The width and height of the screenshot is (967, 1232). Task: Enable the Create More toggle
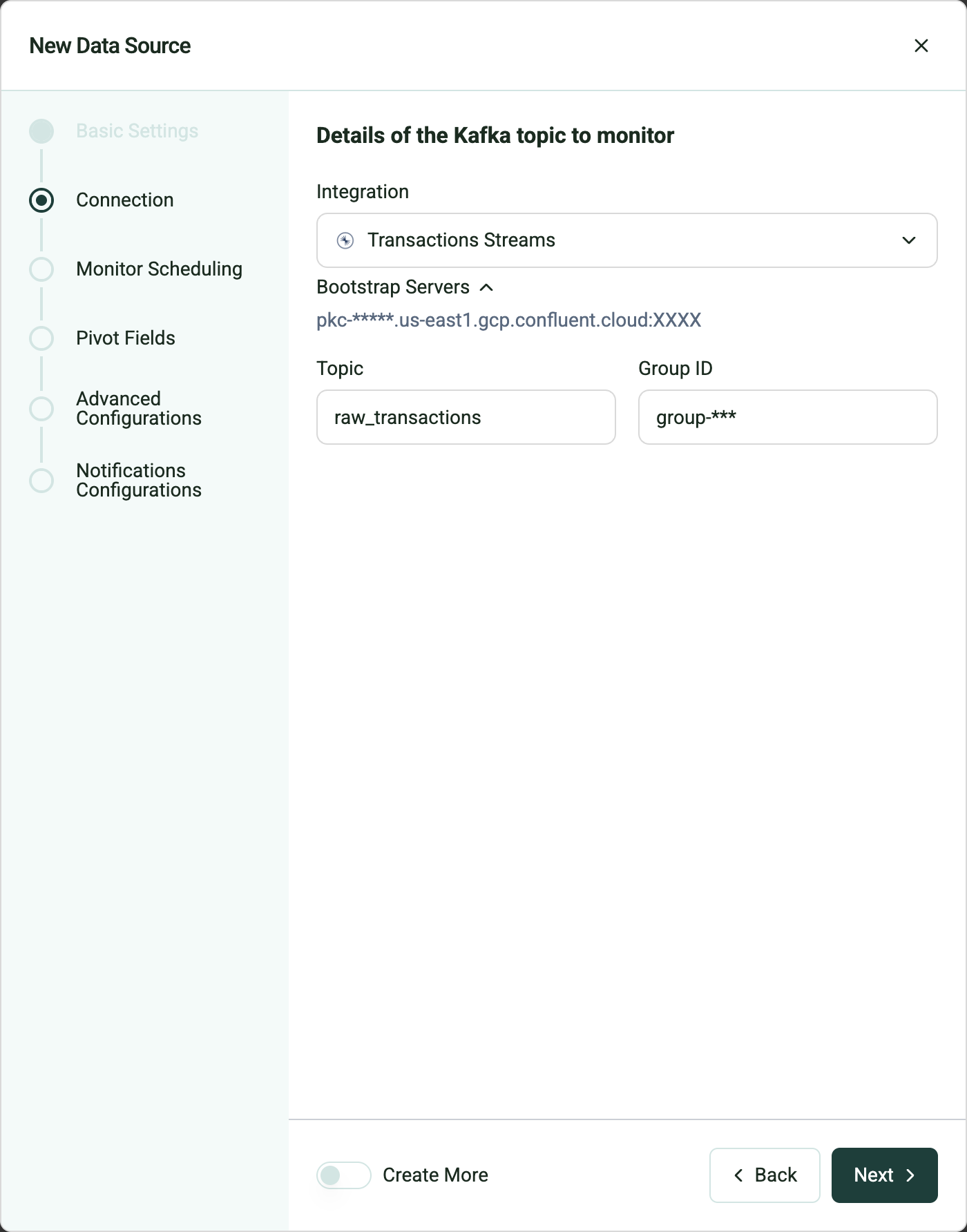[x=344, y=1175]
